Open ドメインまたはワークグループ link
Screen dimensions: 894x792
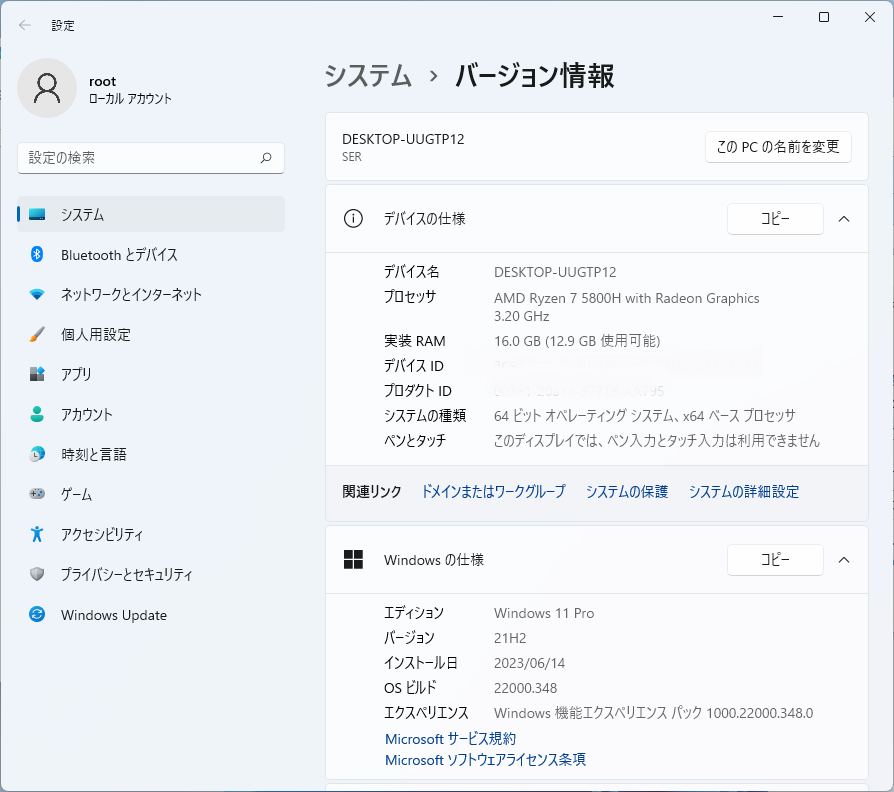[x=493, y=492]
